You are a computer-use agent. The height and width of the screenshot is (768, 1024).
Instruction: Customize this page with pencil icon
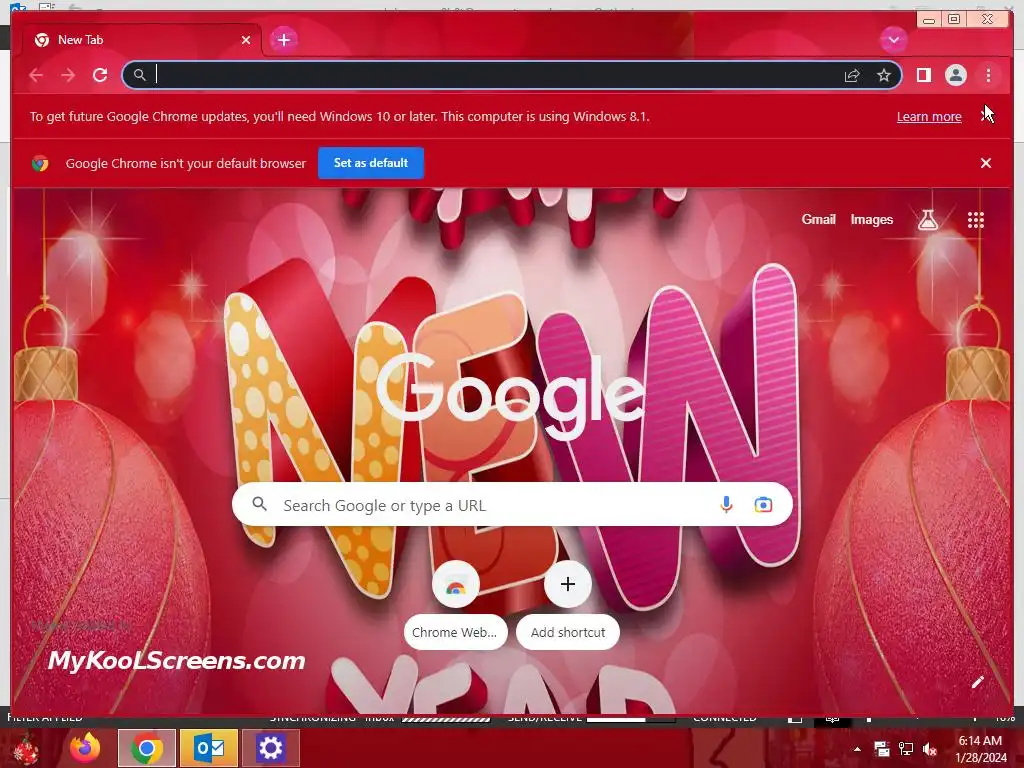[978, 682]
